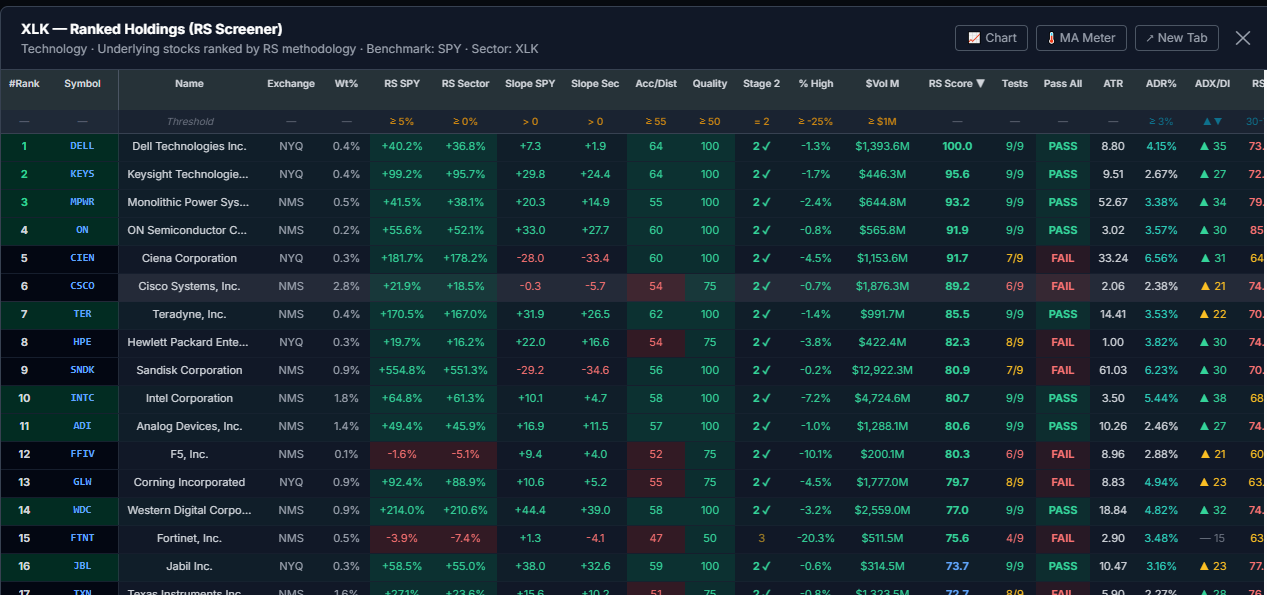Click the +554.8% RS SPY cell
This screenshot has height=595, width=1267.
402,370
